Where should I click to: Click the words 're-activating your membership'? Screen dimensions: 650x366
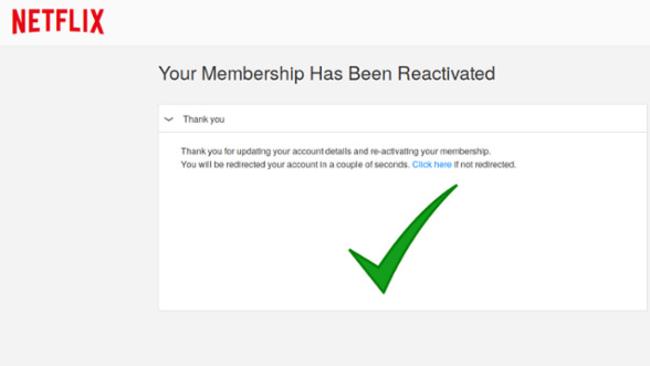coord(430,151)
